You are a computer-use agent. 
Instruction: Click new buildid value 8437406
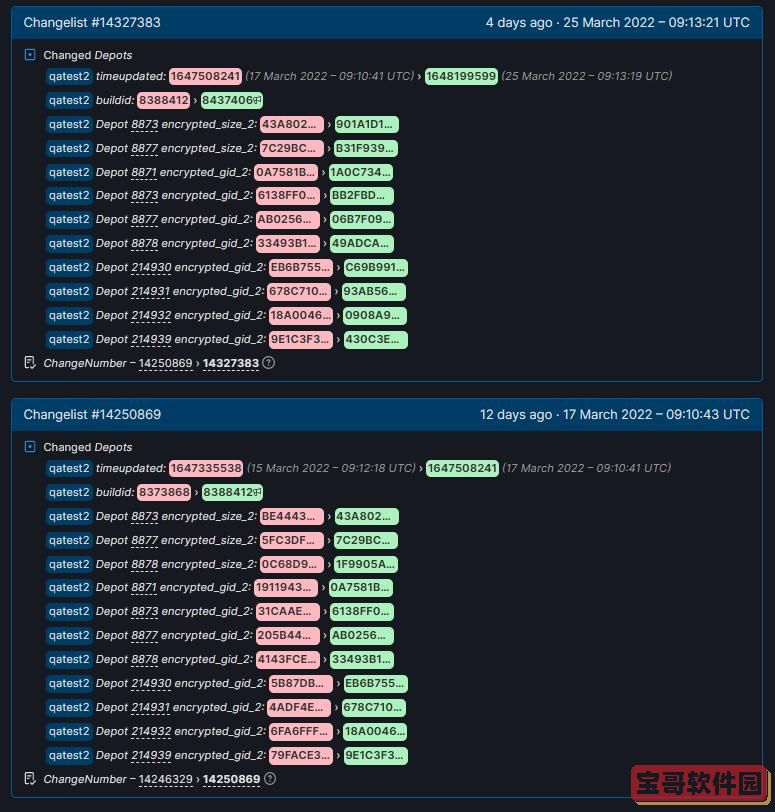(231, 100)
